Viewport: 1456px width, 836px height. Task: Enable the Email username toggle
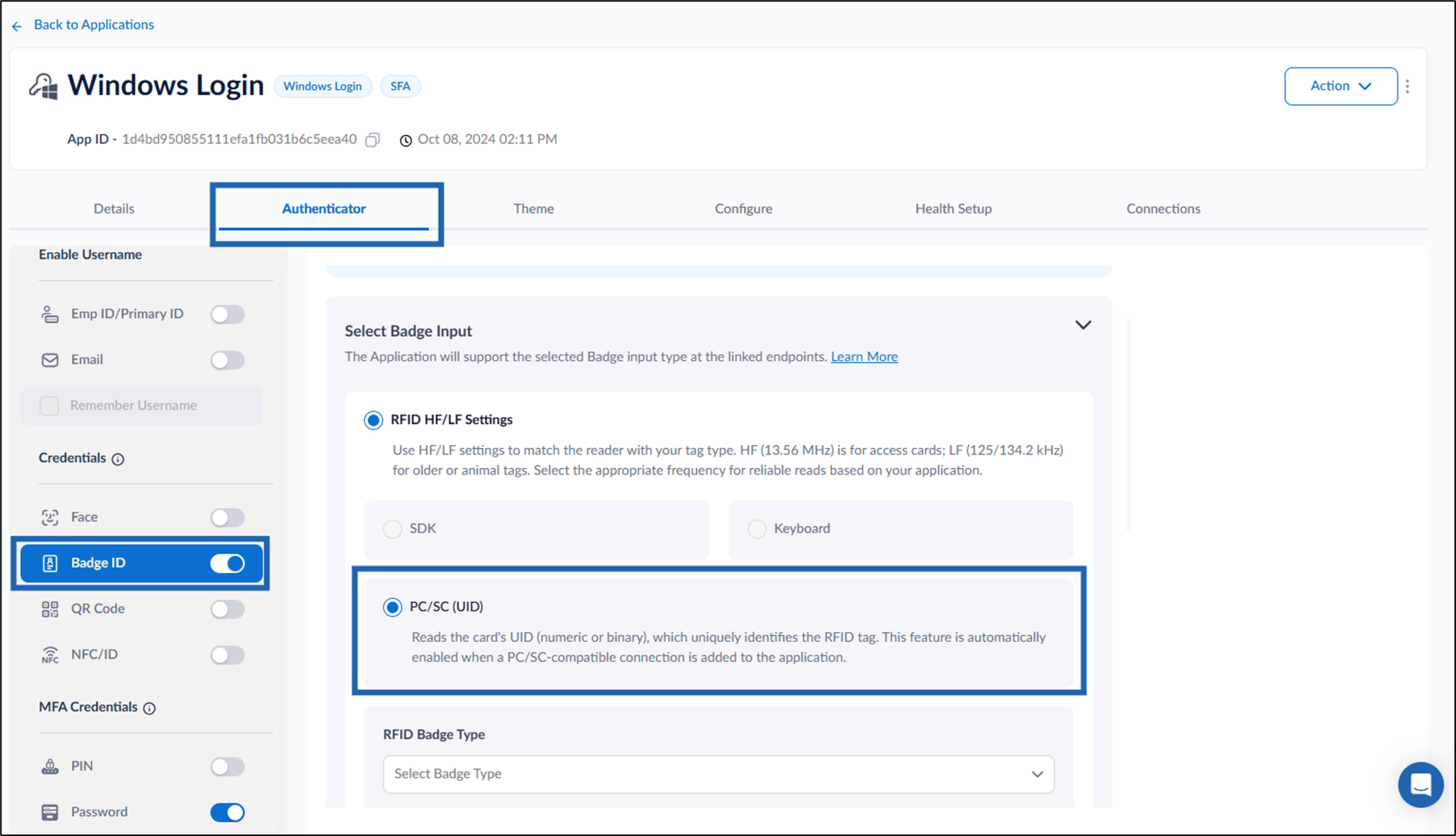click(227, 360)
